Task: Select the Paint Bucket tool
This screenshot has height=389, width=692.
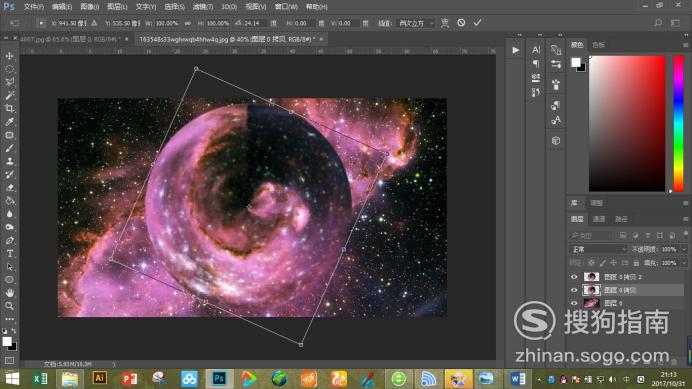Action: (x=9, y=201)
